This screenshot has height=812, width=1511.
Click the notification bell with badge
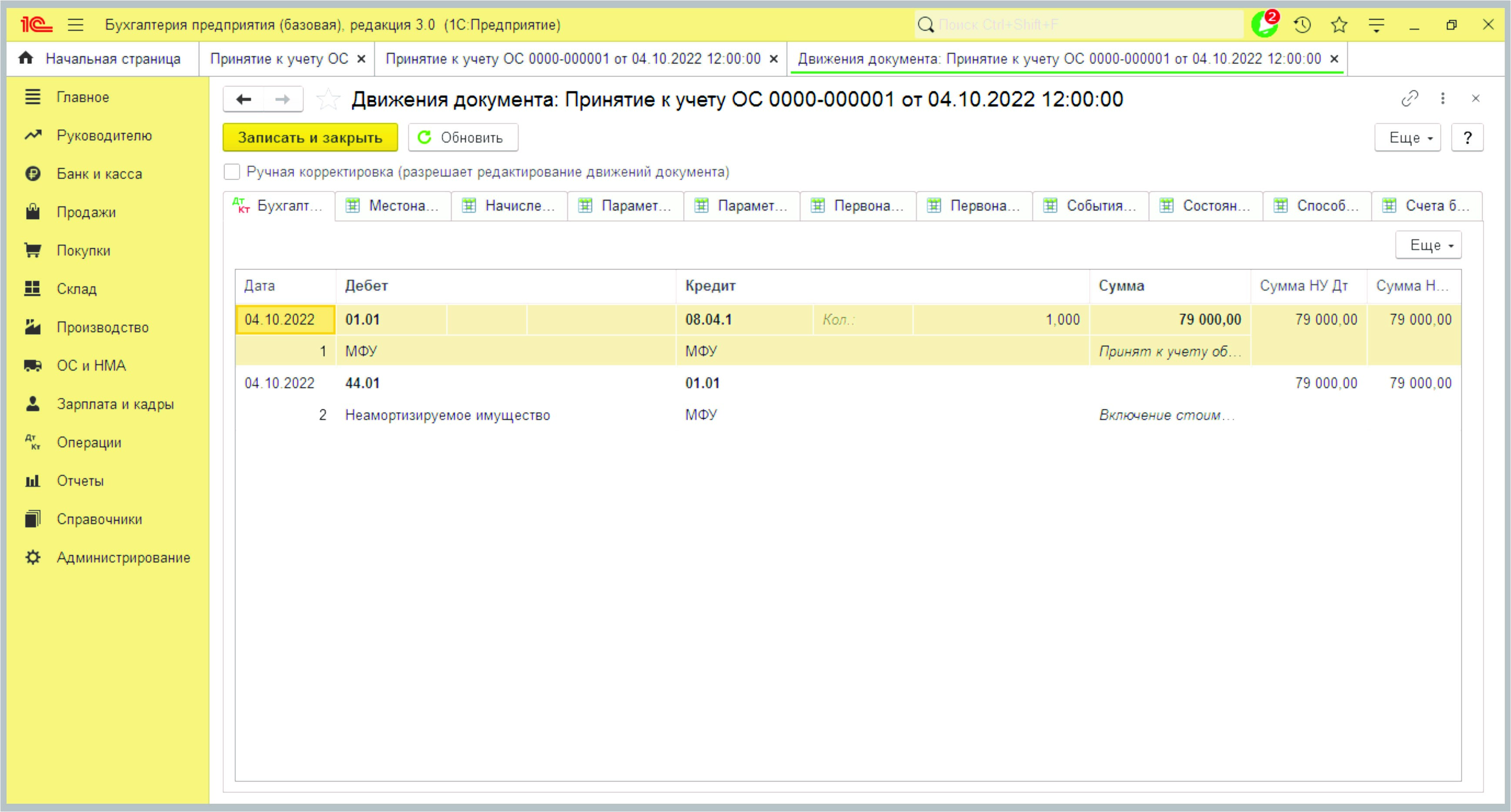point(1264,25)
